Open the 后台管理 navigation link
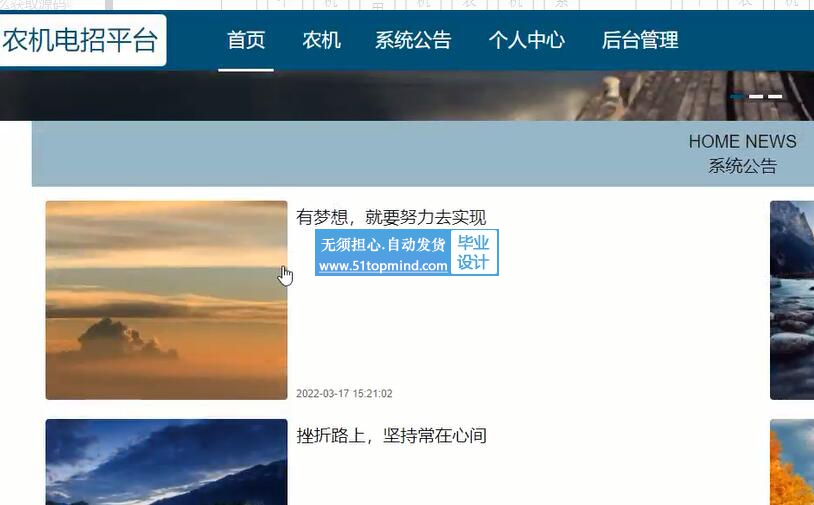The image size is (814, 505). (x=640, y=40)
